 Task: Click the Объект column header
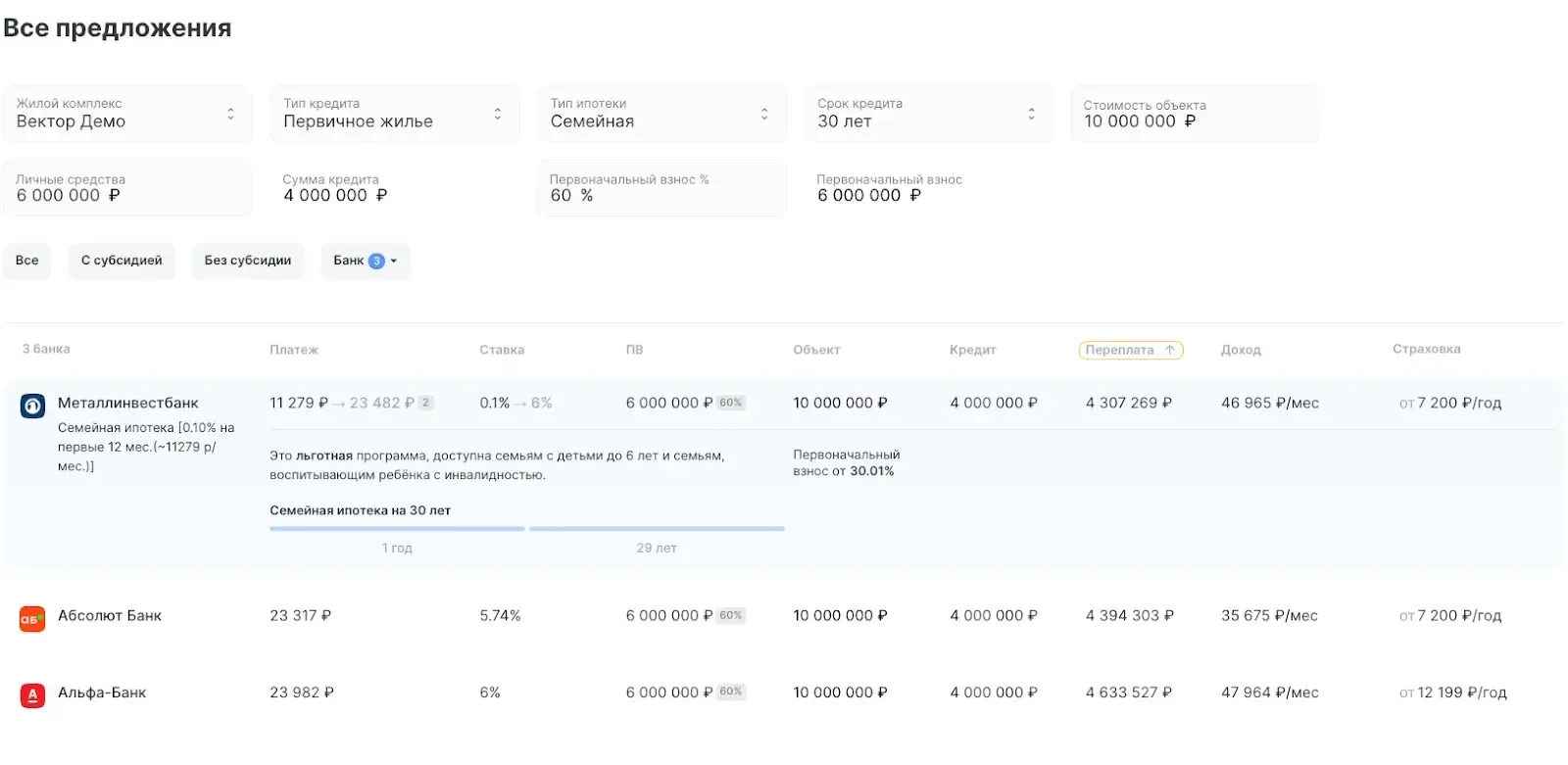(x=816, y=350)
